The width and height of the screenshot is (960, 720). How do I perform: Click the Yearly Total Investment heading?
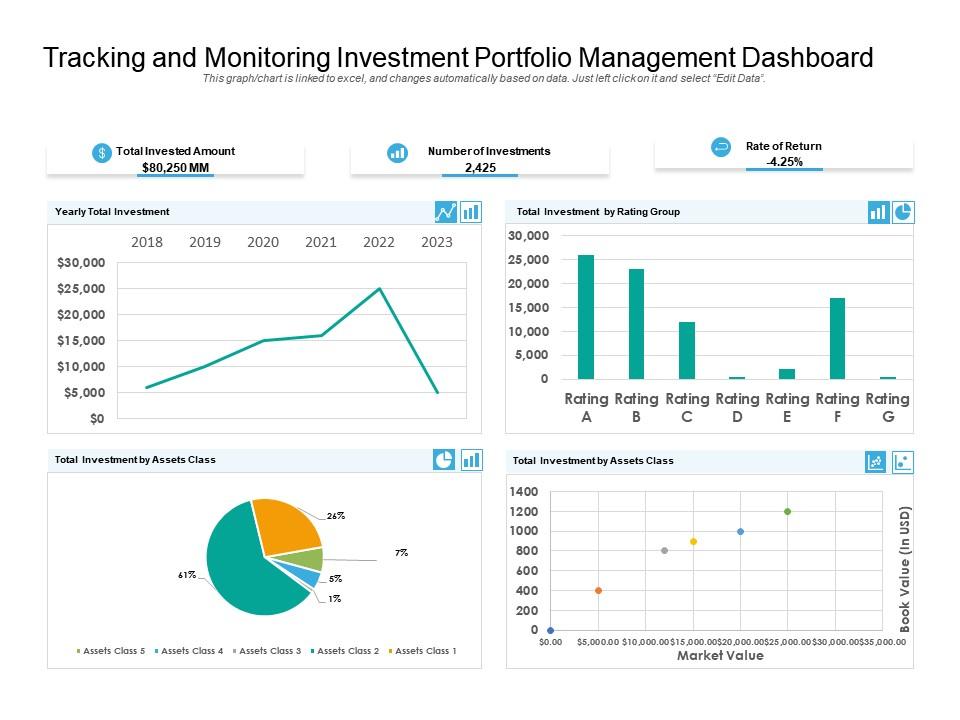click(x=112, y=212)
